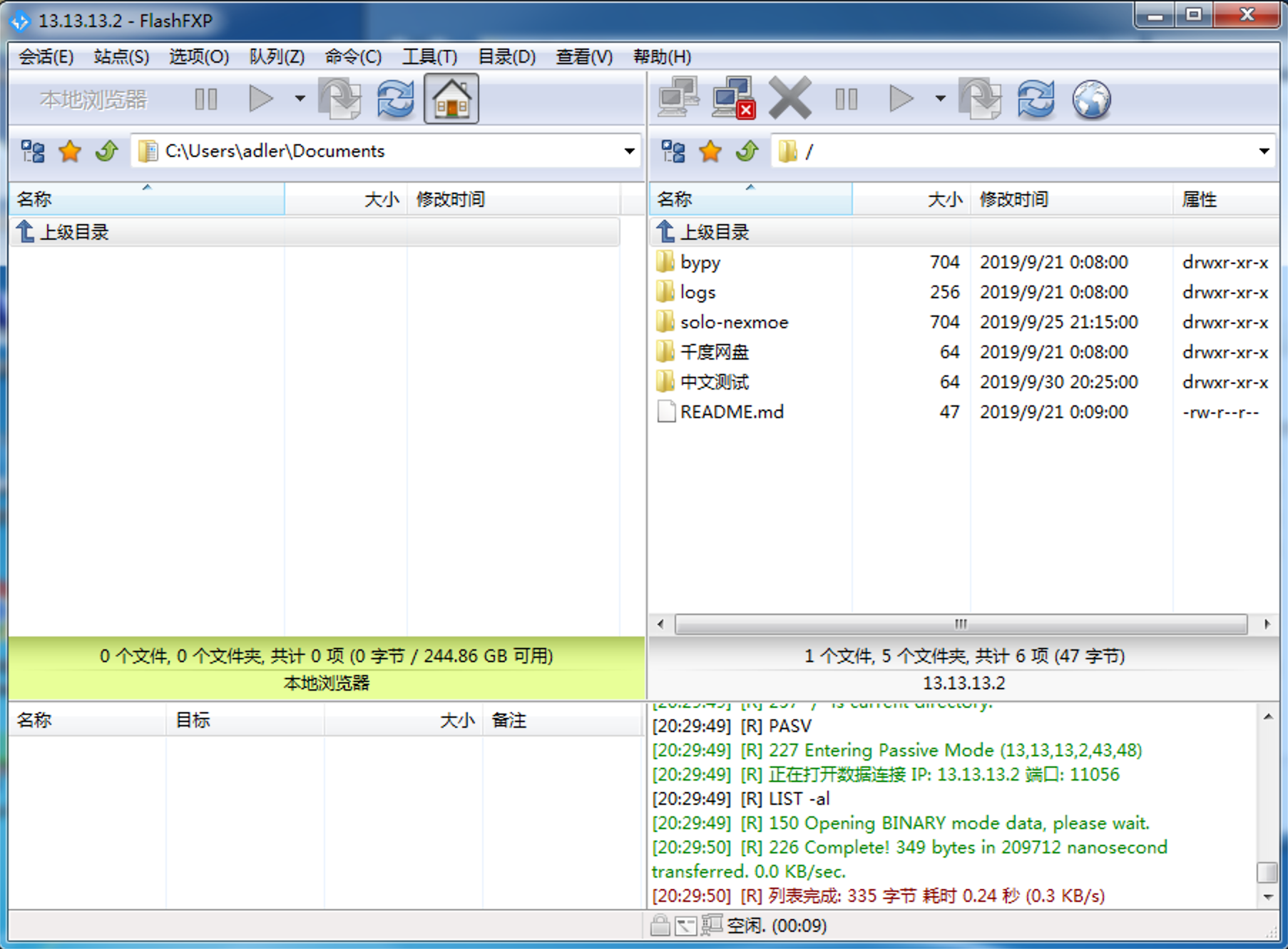
Task: Click remote pane horizontal scrollbar thumb
Action: click(x=961, y=624)
